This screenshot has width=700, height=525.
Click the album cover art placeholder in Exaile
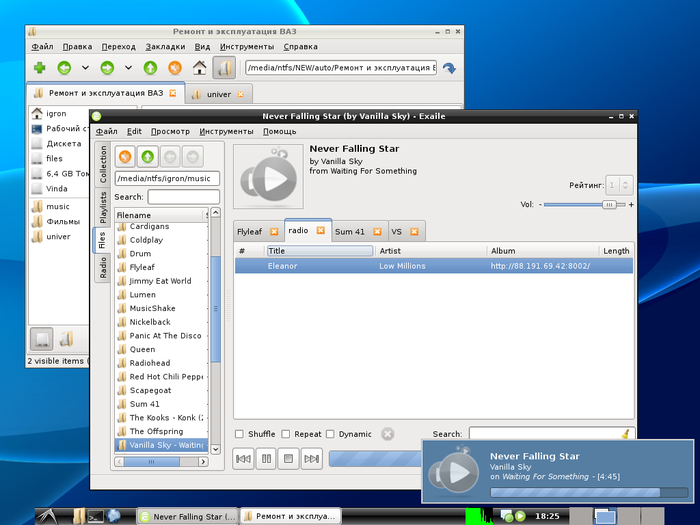coord(268,176)
